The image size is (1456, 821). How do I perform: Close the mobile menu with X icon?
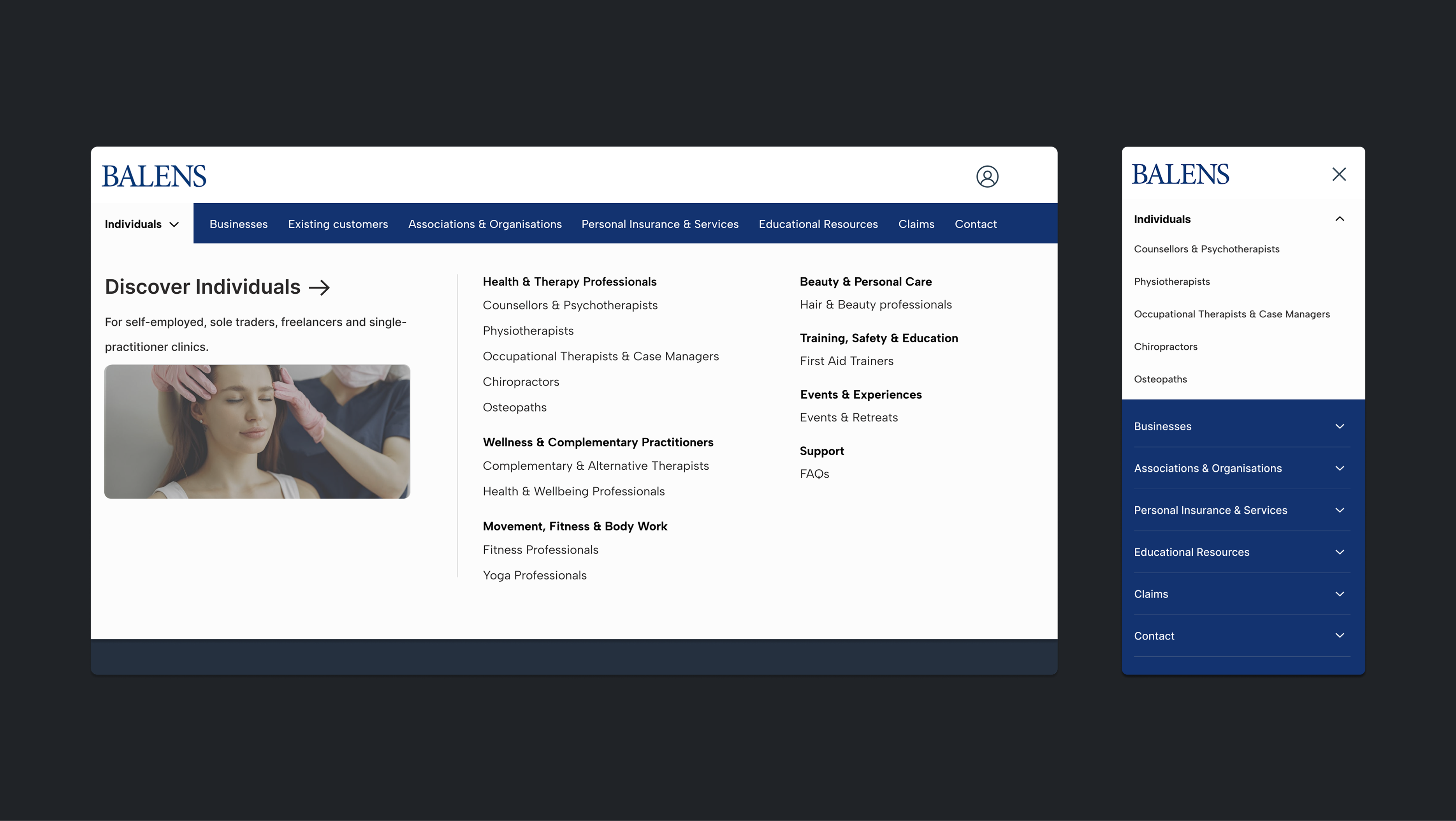pos(1338,174)
